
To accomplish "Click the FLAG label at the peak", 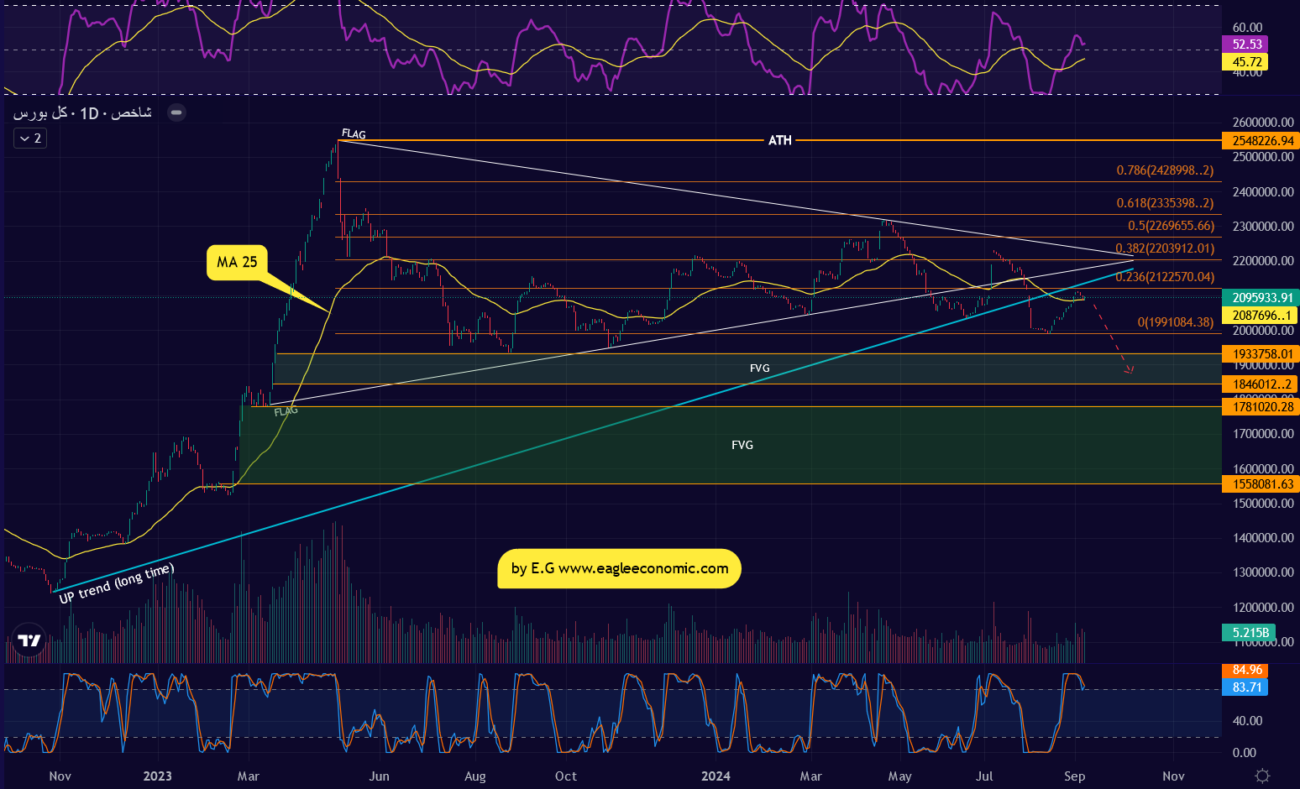I will pyautogui.click(x=354, y=133).
